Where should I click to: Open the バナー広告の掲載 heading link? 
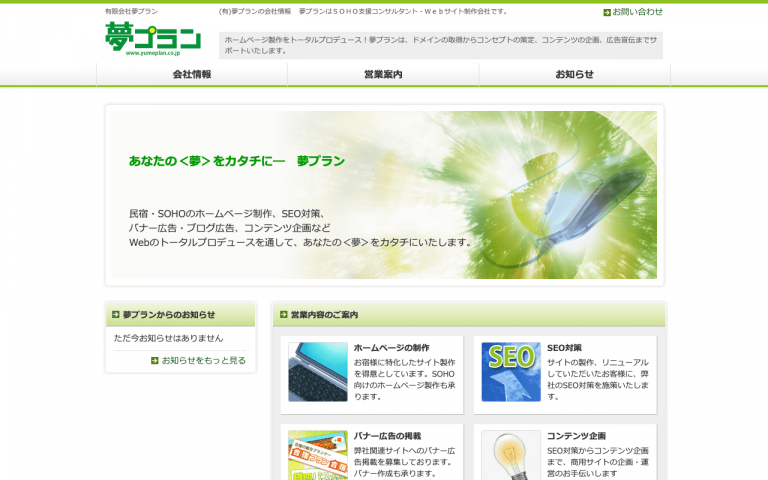pyautogui.click(x=387, y=436)
